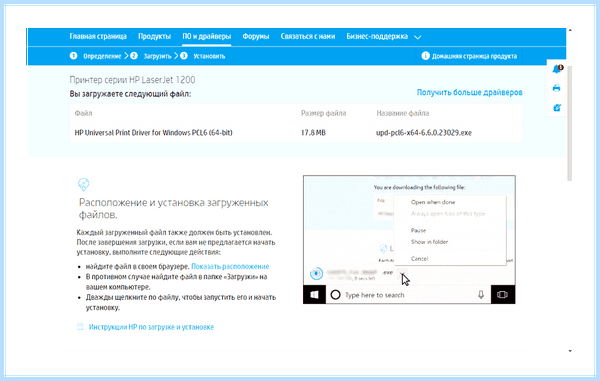Click the info icon beside Домашняя страница продукта
Image resolution: width=600 pixels, height=381 pixels.
tap(425, 56)
